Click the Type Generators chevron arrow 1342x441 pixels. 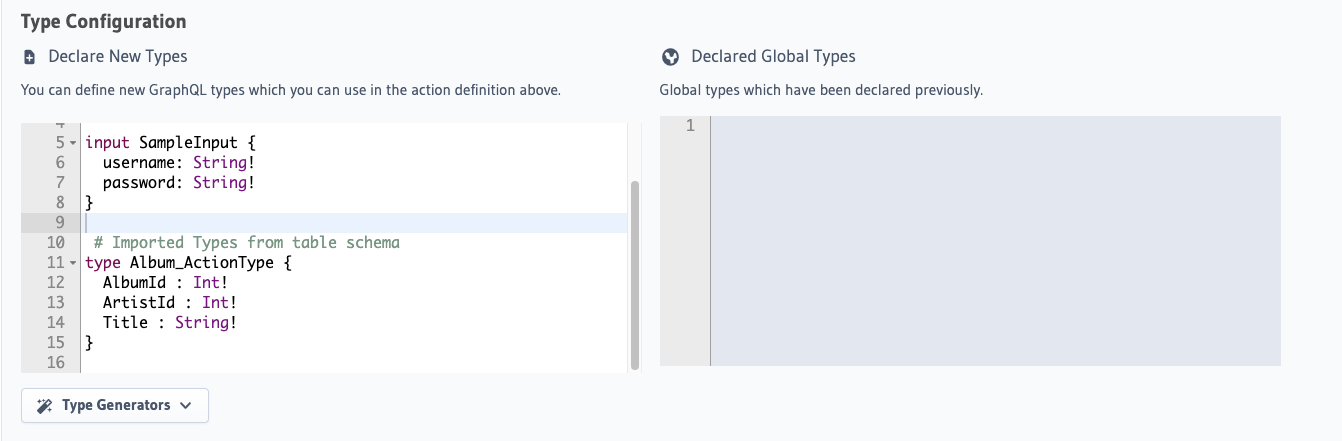pos(186,406)
